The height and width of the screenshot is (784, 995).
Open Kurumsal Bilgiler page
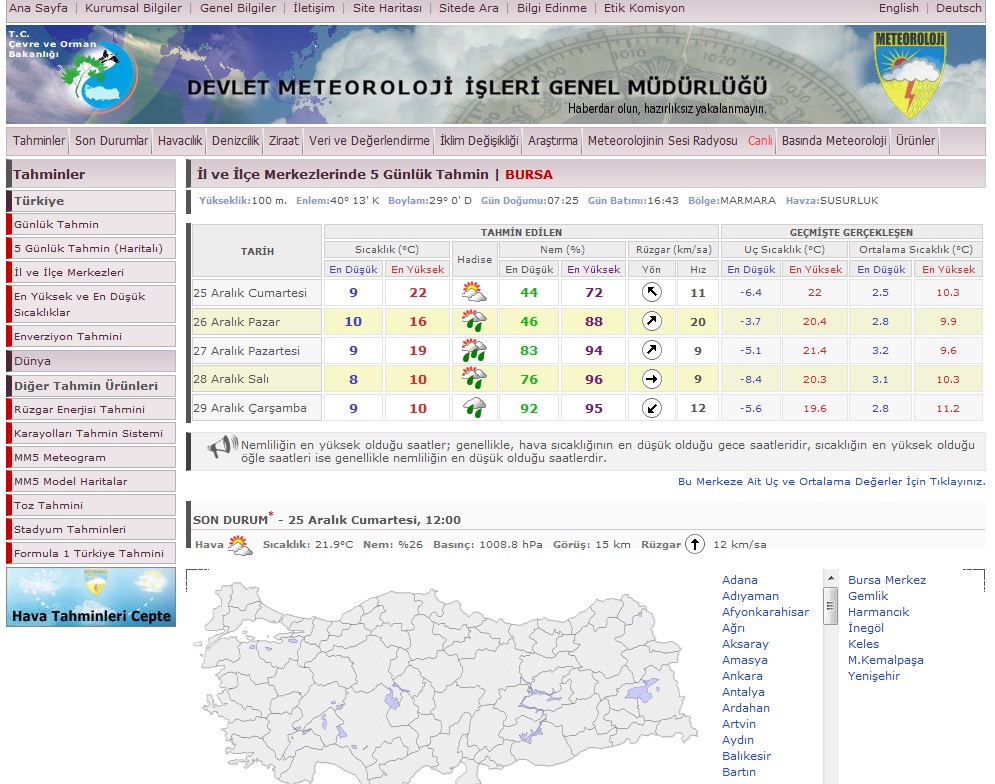pos(133,8)
